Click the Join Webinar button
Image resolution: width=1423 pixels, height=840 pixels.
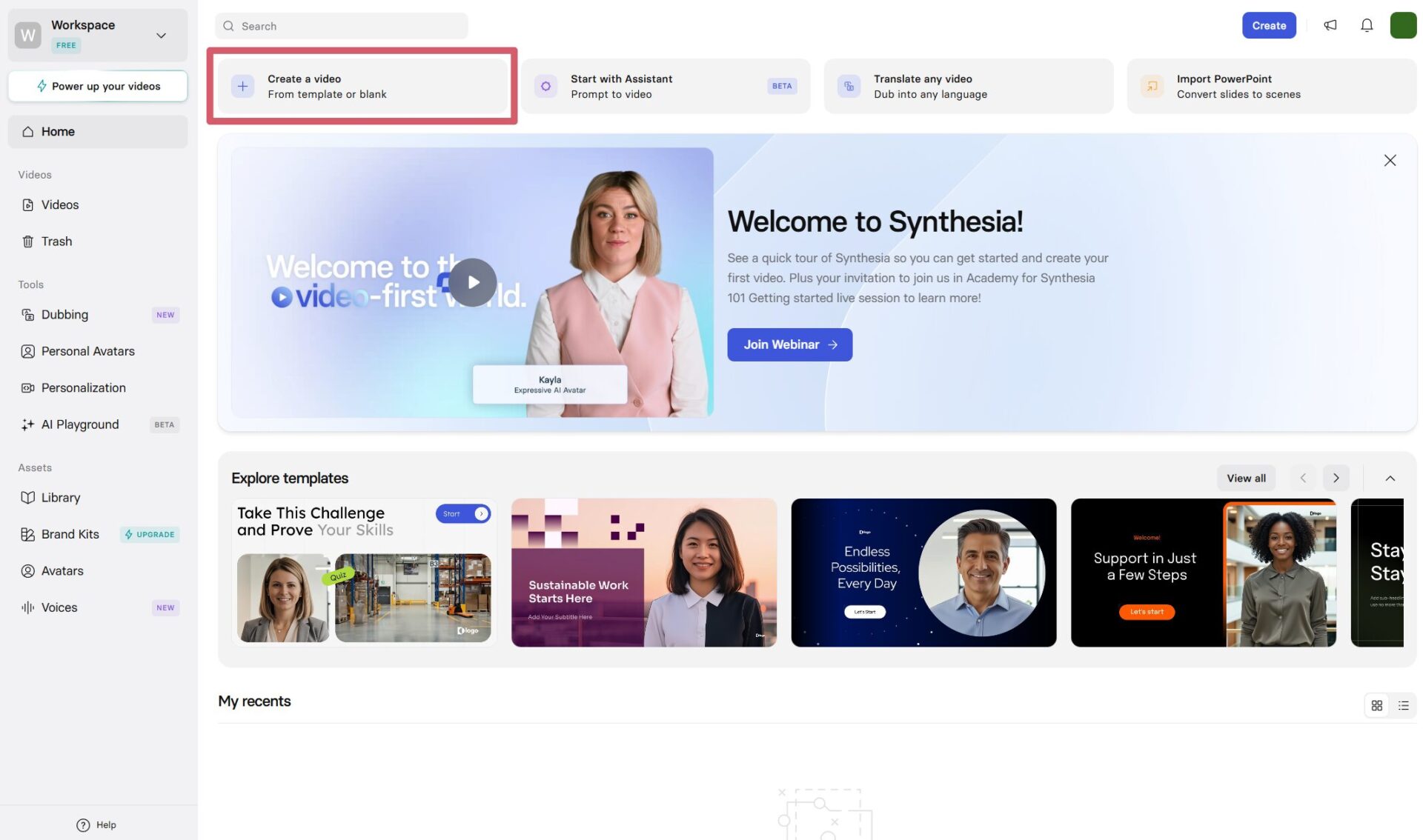pos(789,345)
